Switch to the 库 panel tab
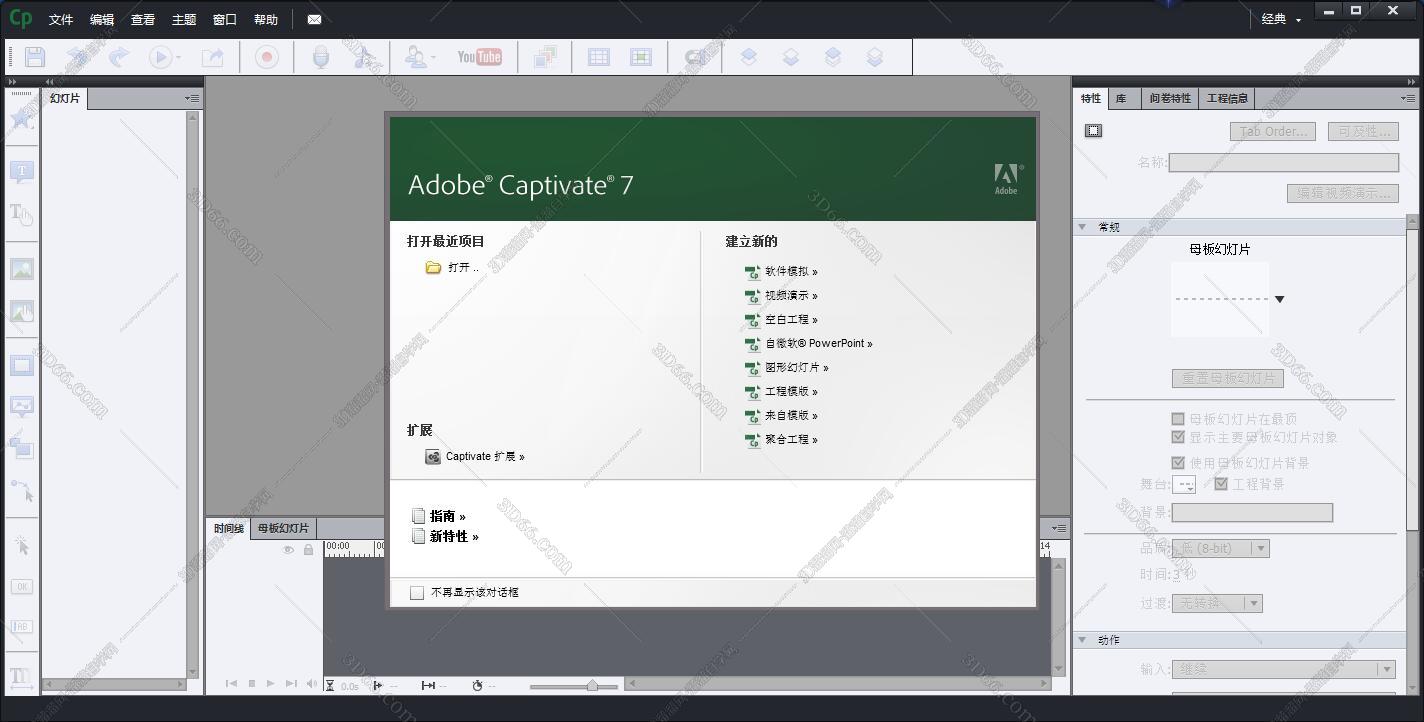 coord(1122,98)
